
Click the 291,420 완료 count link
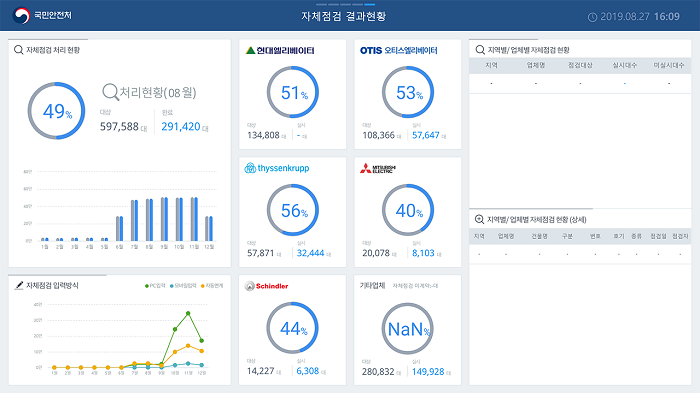click(x=181, y=126)
